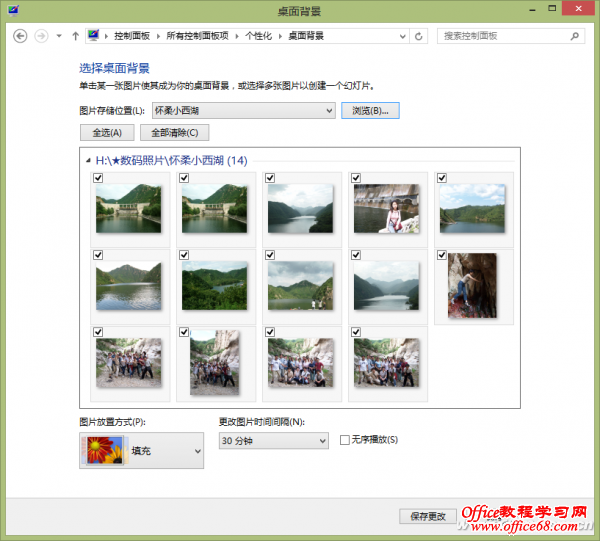Open the 图片放置方式 dropdown showing 填充
The image size is (600, 541).
click(x=142, y=450)
